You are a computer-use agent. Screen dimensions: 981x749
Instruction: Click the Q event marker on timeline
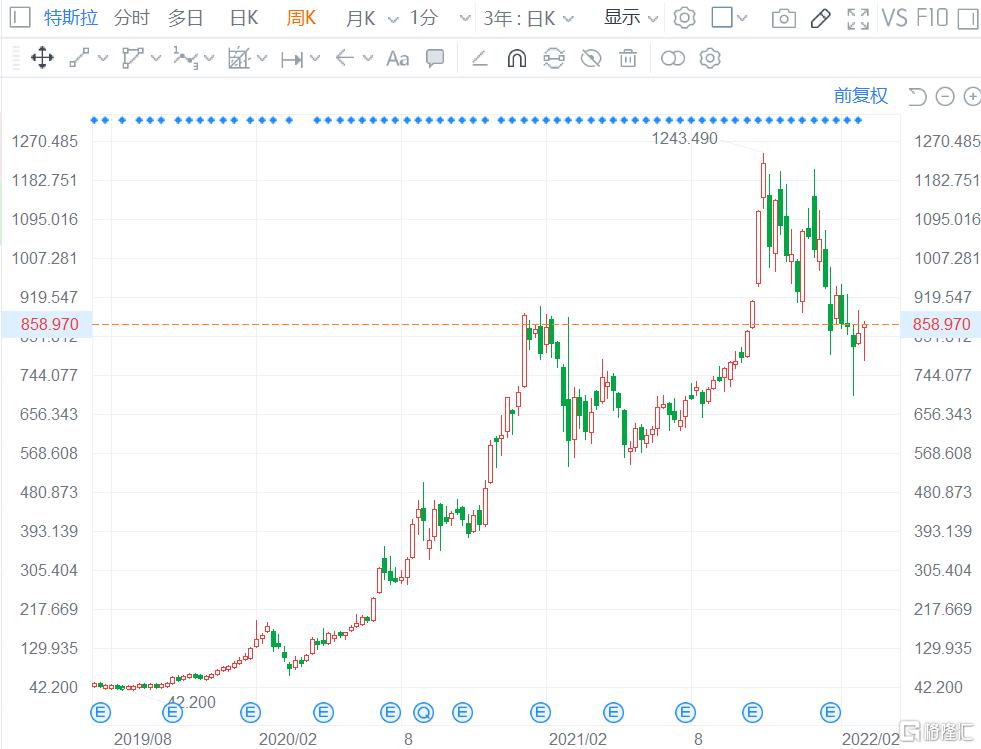425,712
